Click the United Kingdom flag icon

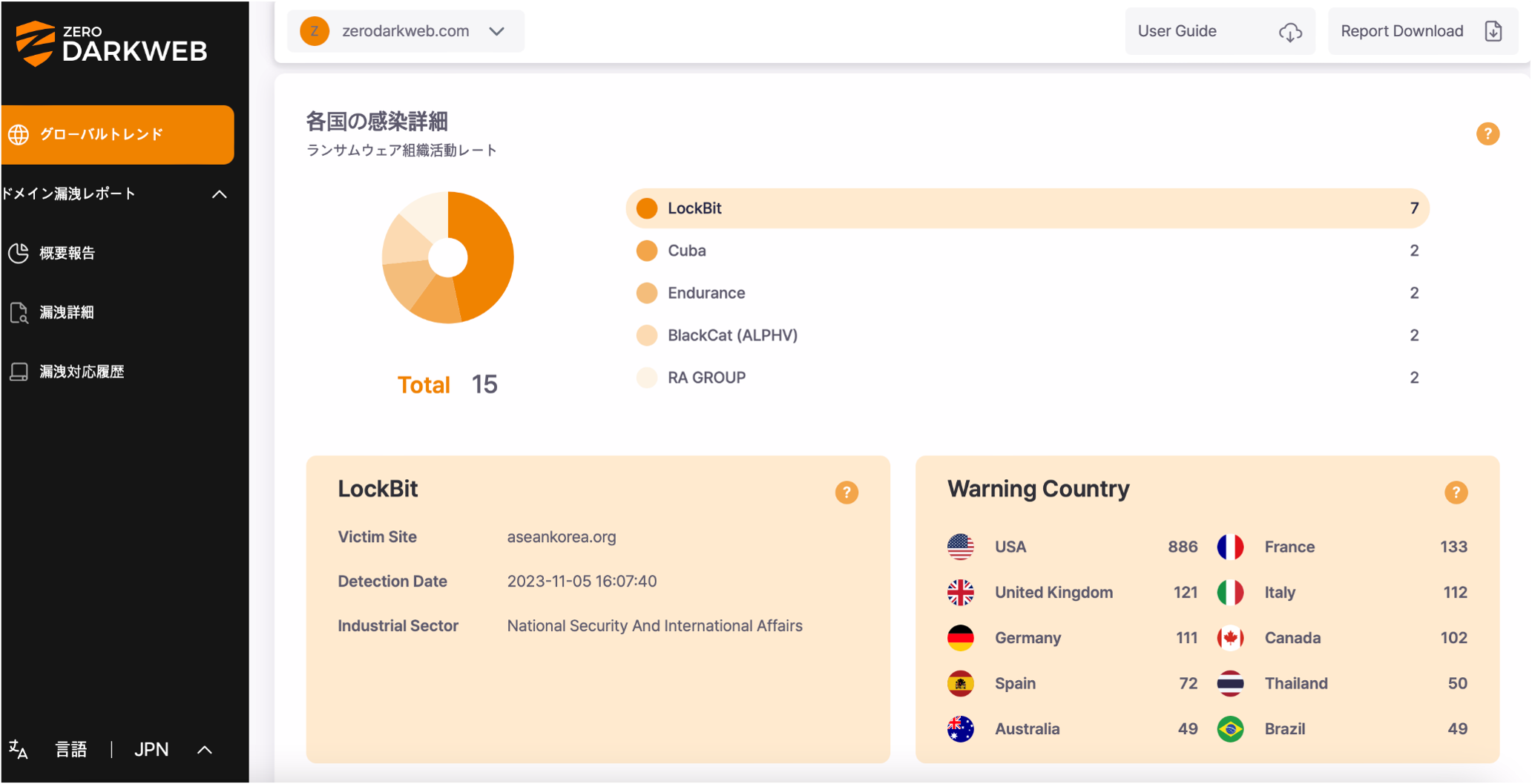tap(960, 593)
